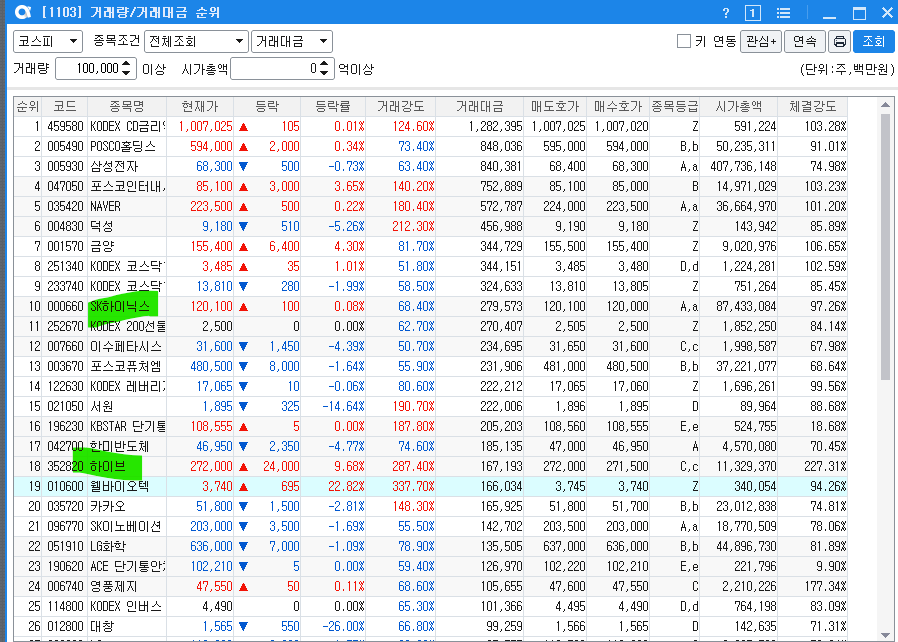898x642 pixels.
Task: Sort by the 매도호가 column header
Action: [x=555, y=107]
